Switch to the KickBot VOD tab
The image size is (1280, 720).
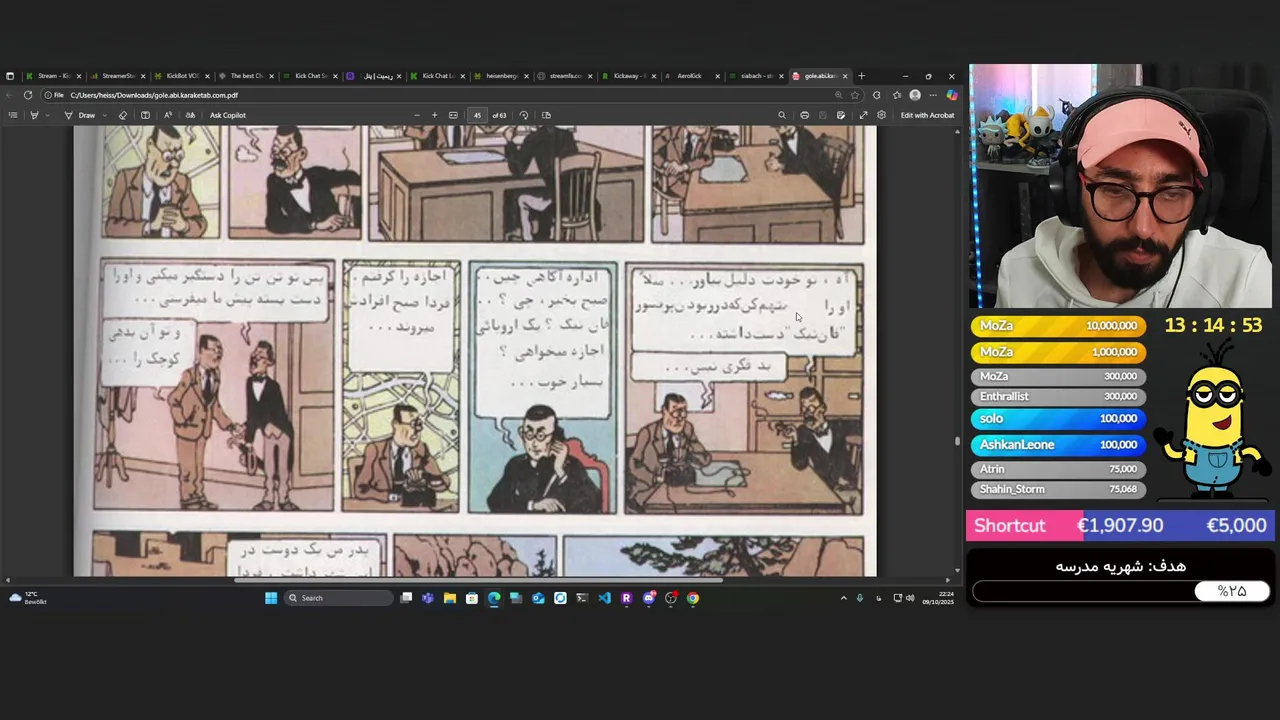pyautogui.click(x=182, y=76)
